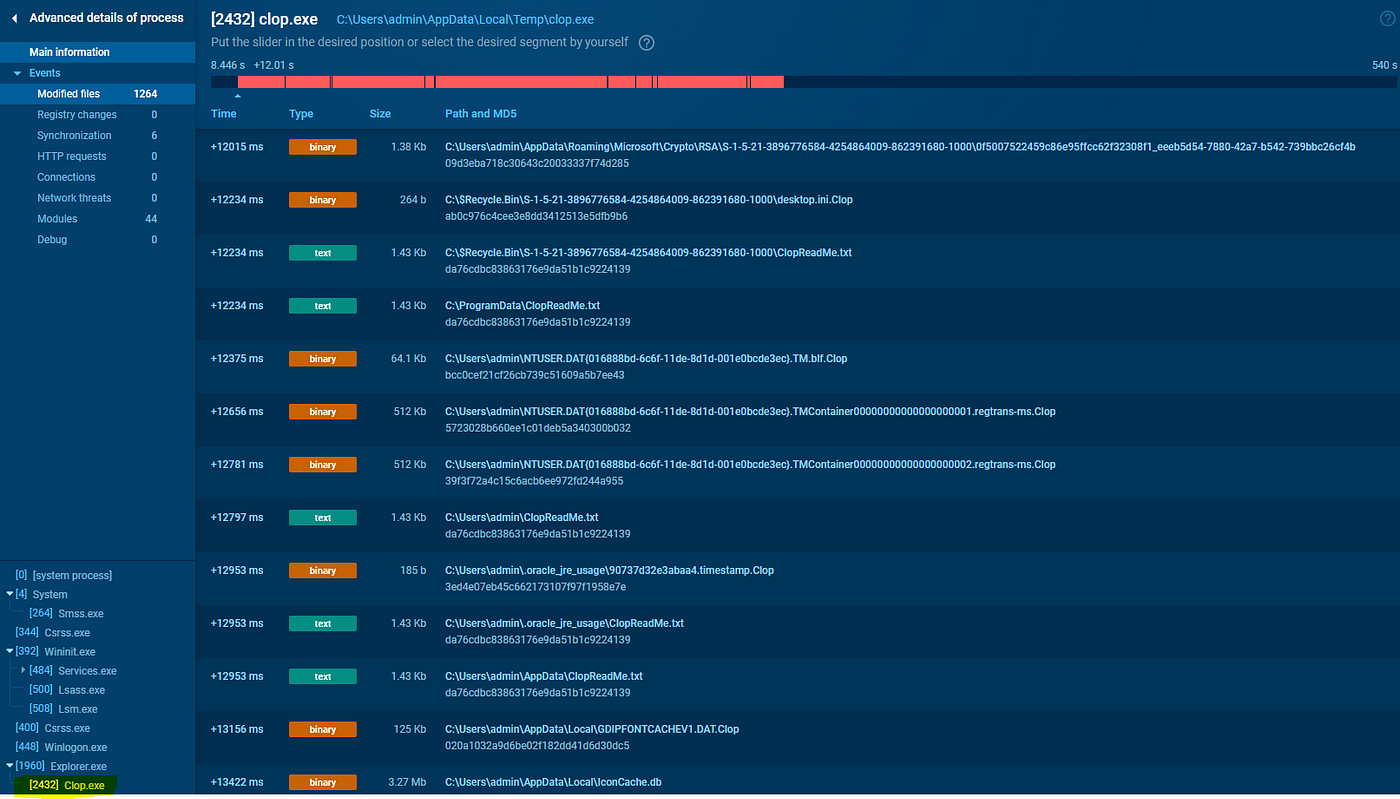Viewport: 1400px width, 799px height.
Task: Open .oracle_jre_usage\ClopReadMe.txt path
Action: click(x=564, y=623)
